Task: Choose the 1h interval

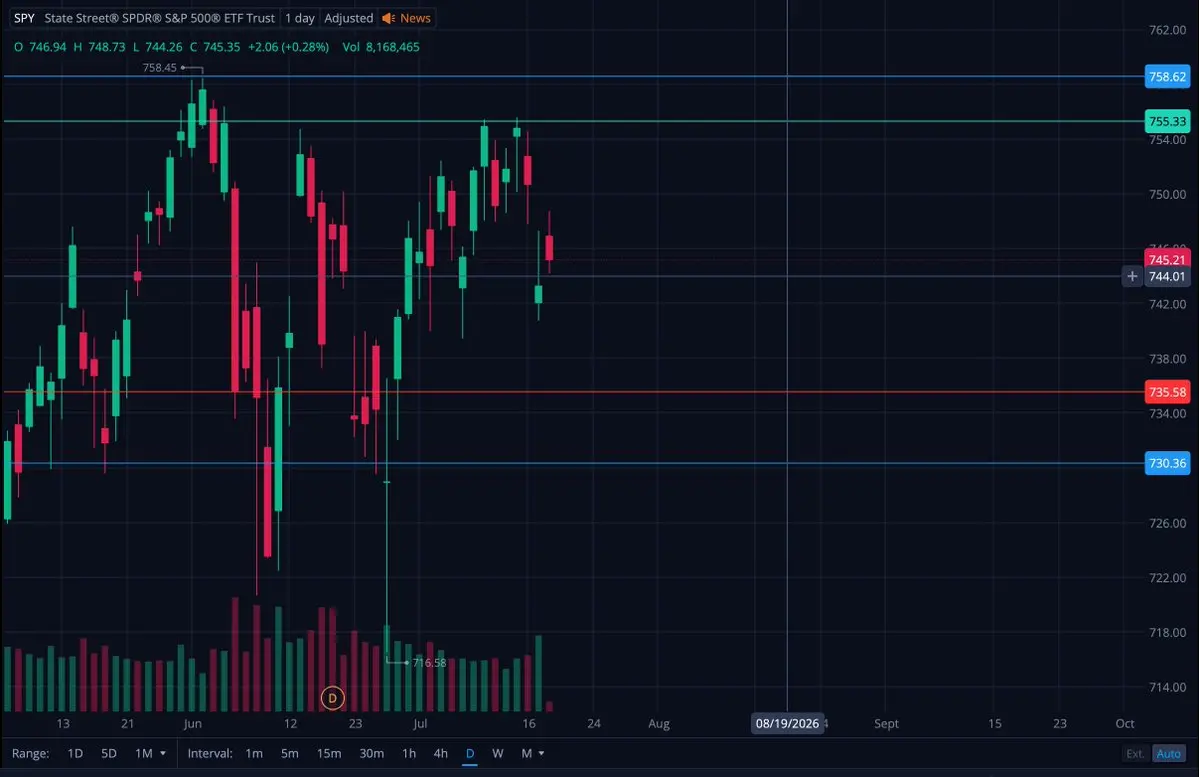Action: (x=409, y=753)
